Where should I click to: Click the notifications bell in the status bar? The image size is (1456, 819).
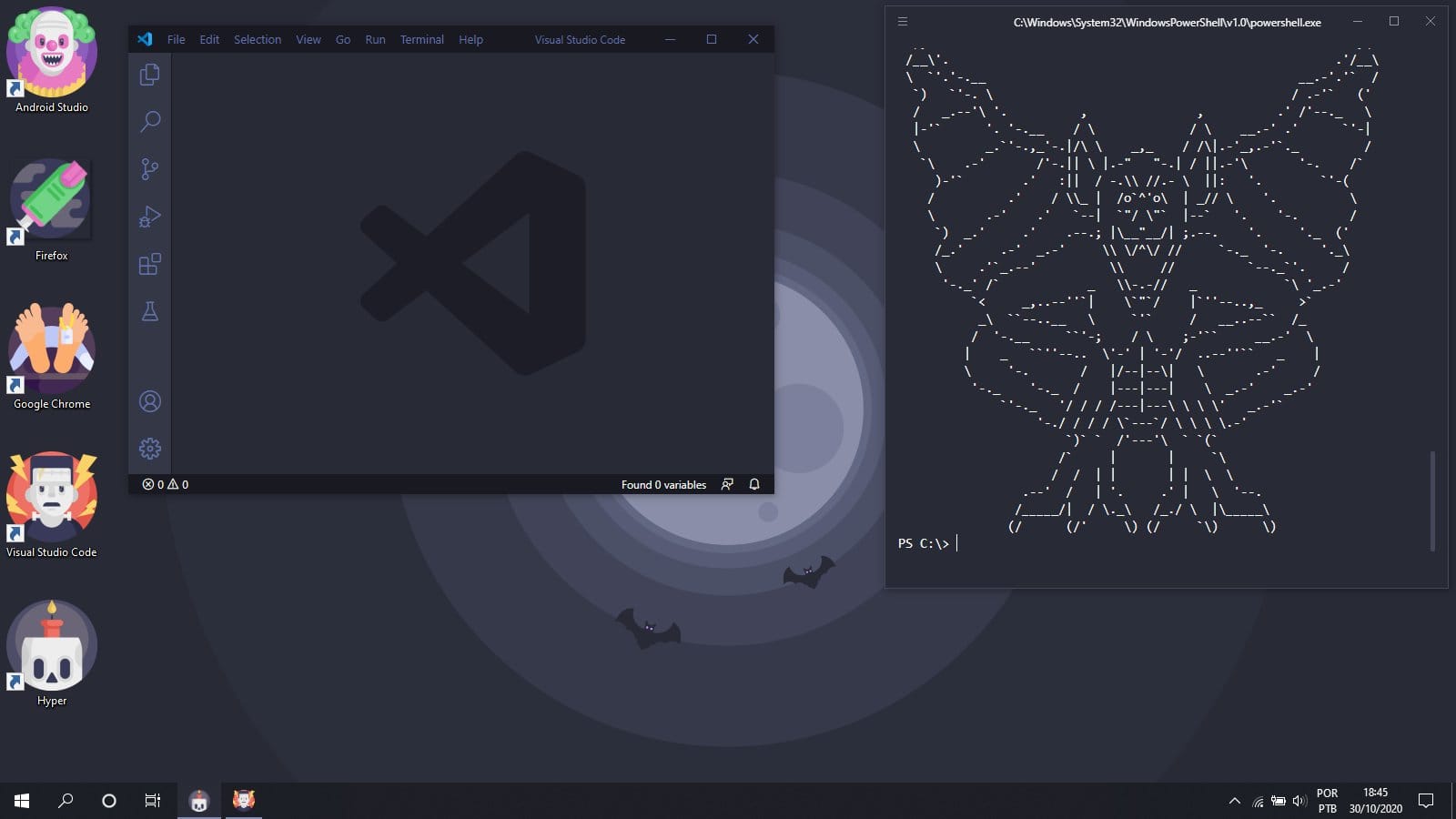point(753,484)
